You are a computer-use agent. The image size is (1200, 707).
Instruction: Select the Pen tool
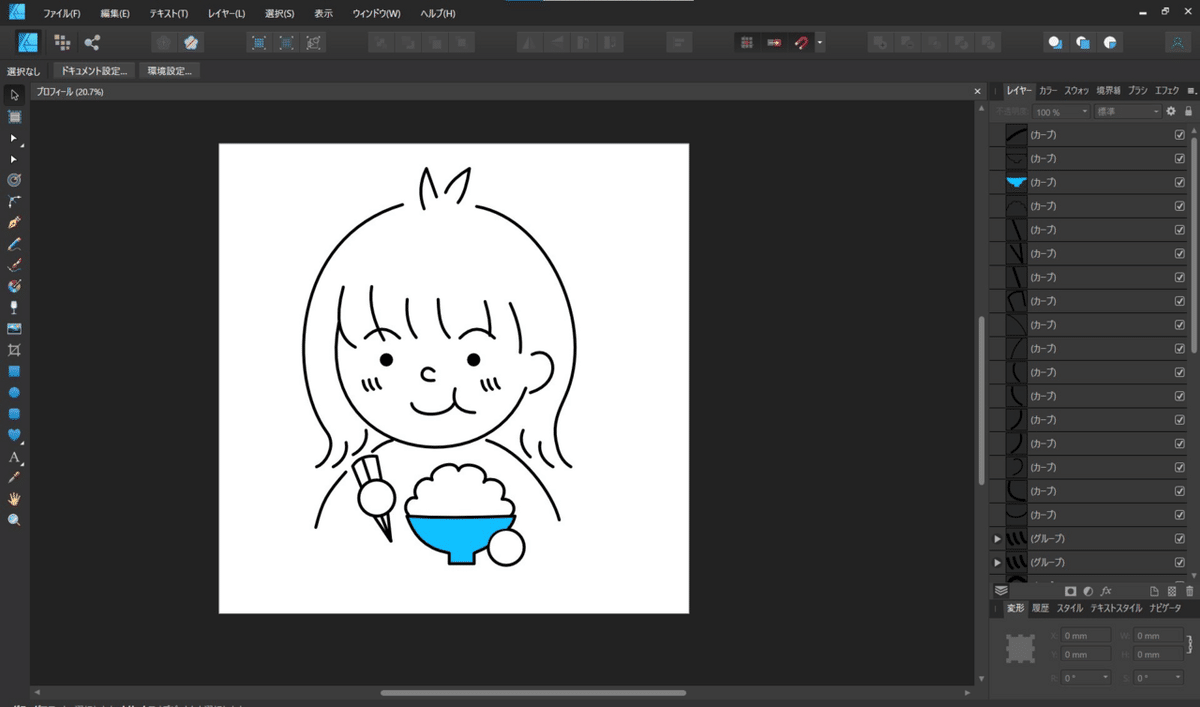14,222
